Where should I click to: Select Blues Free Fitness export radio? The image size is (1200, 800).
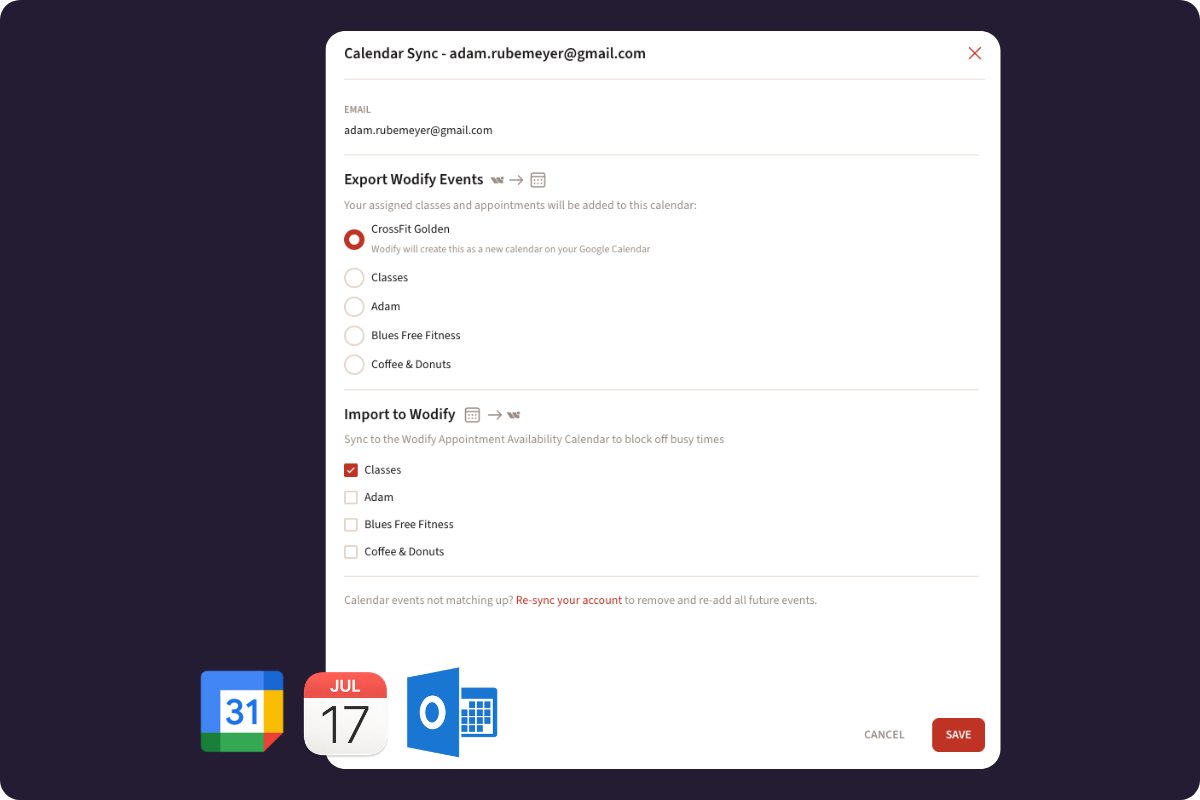(354, 336)
